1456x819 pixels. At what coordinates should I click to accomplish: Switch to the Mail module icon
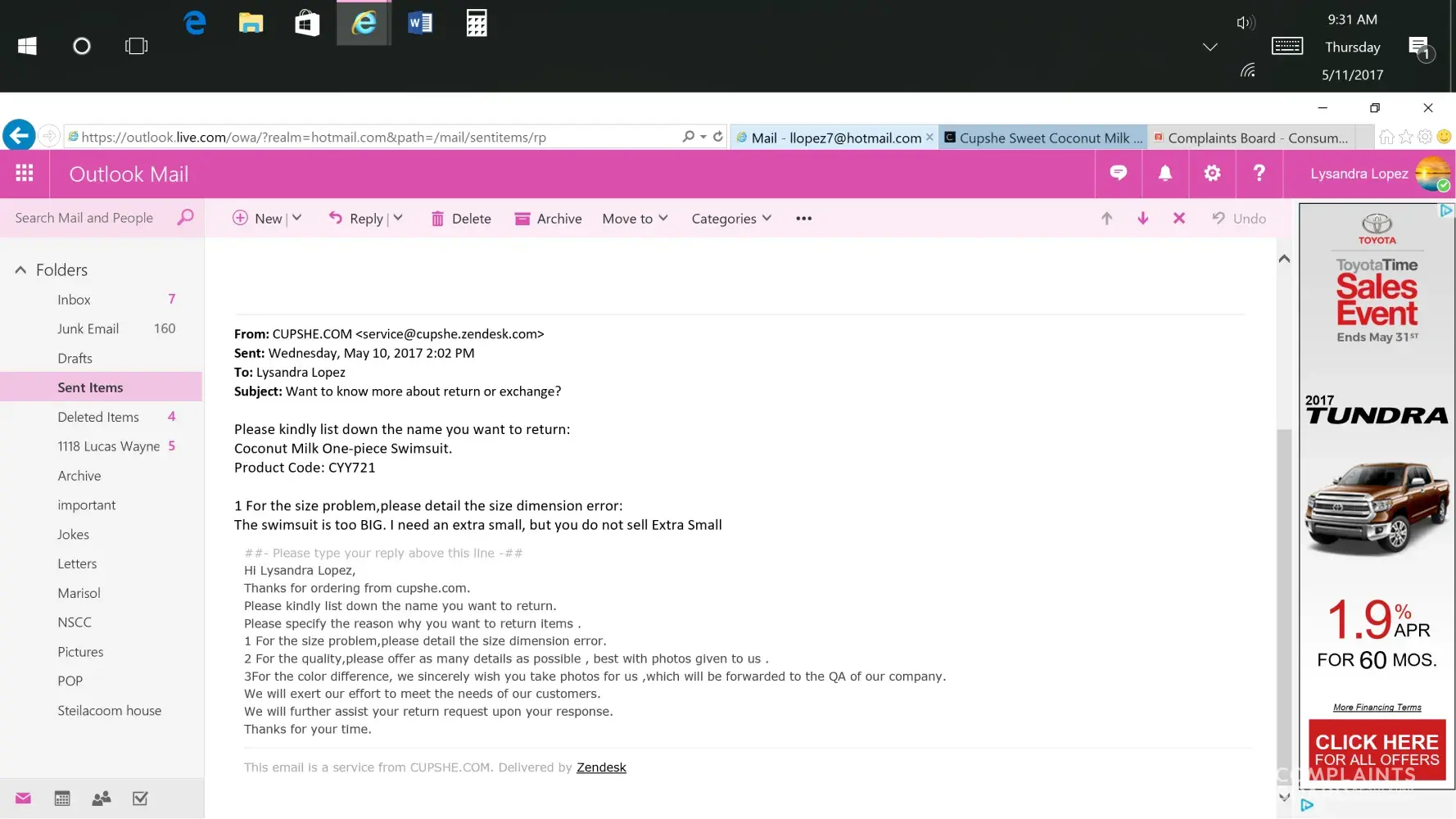[x=23, y=799]
